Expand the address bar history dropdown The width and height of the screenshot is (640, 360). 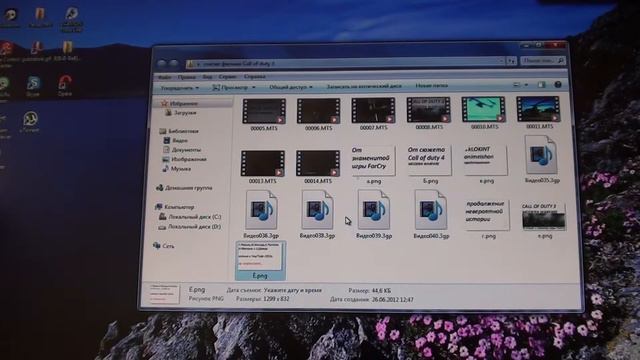pyautogui.click(x=502, y=61)
